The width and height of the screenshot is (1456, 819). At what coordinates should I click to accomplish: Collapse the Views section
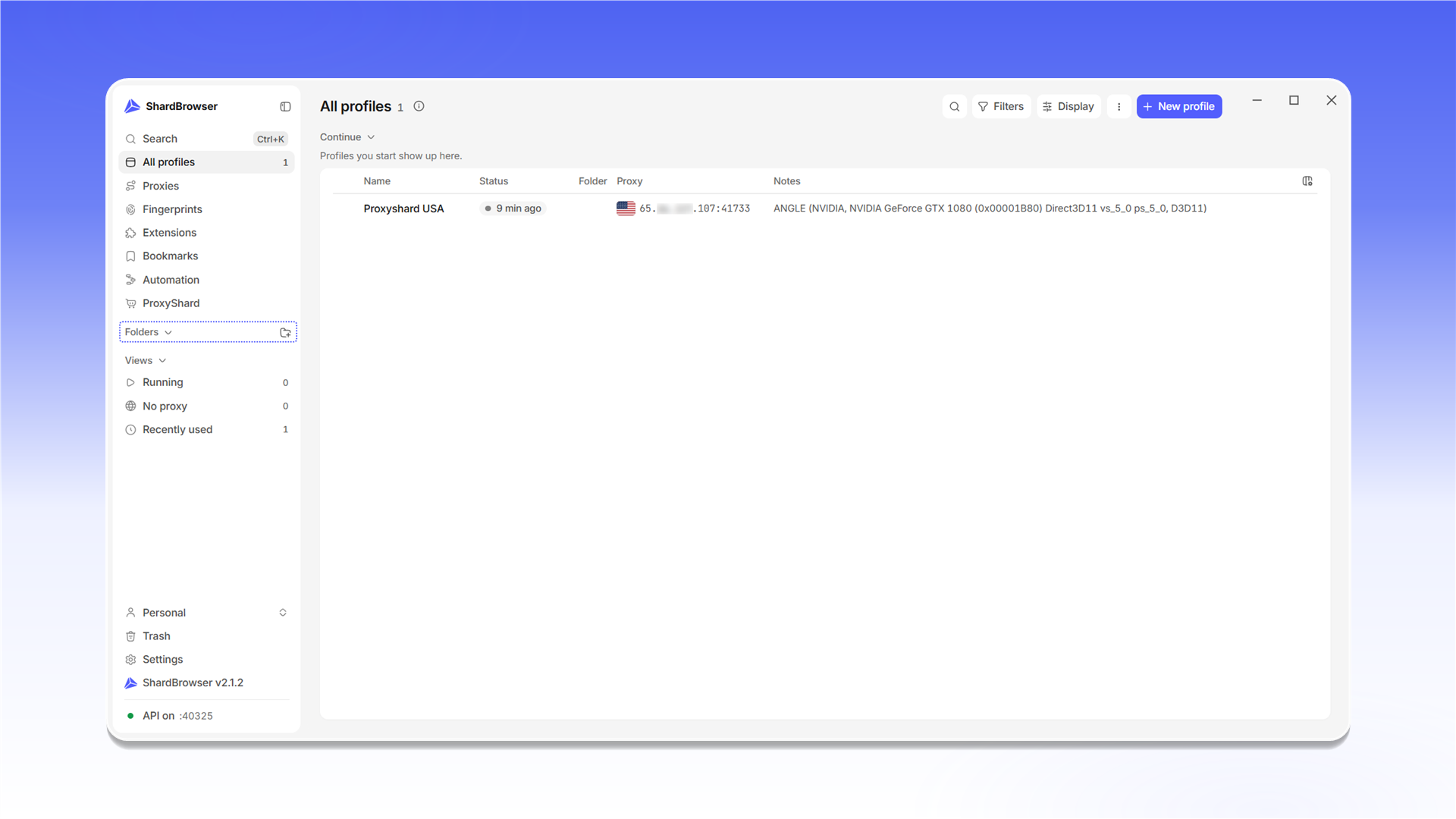[x=146, y=360]
